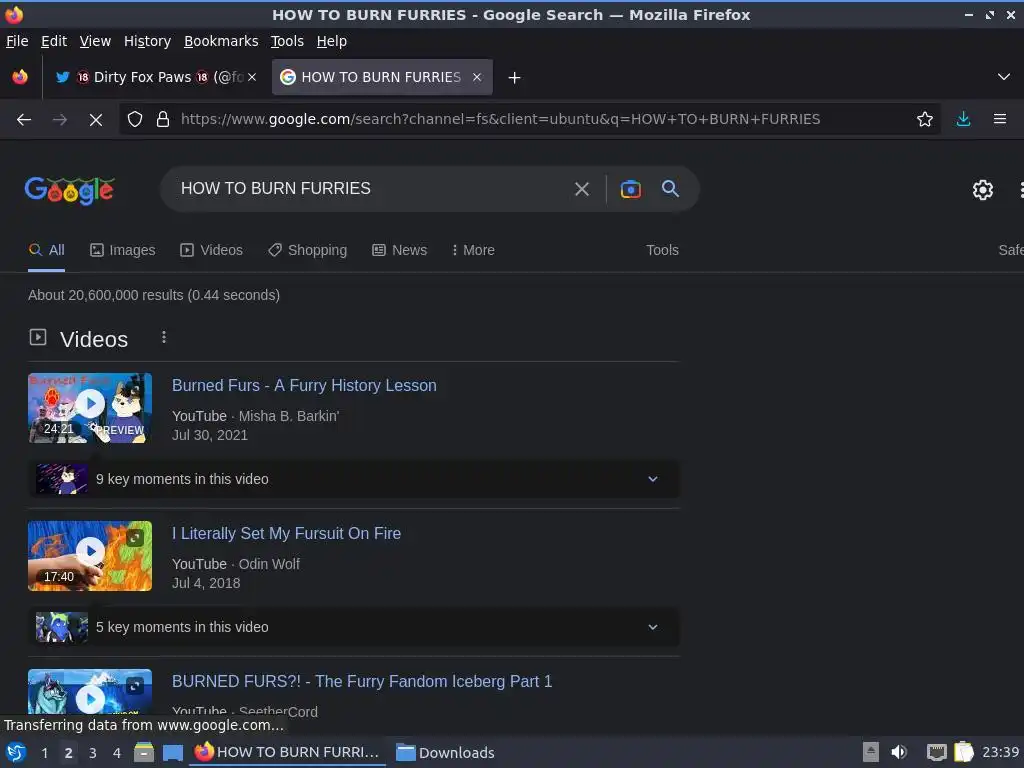The width and height of the screenshot is (1024, 768).
Task: Play the Burned Furs video thumbnail
Action: (x=90, y=408)
